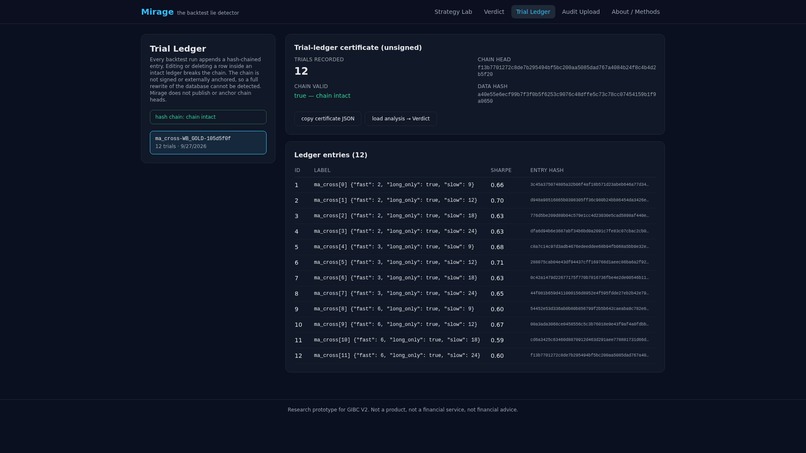
Task: Click Sharpe value 0.66 in row 1
Action: coord(497,185)
